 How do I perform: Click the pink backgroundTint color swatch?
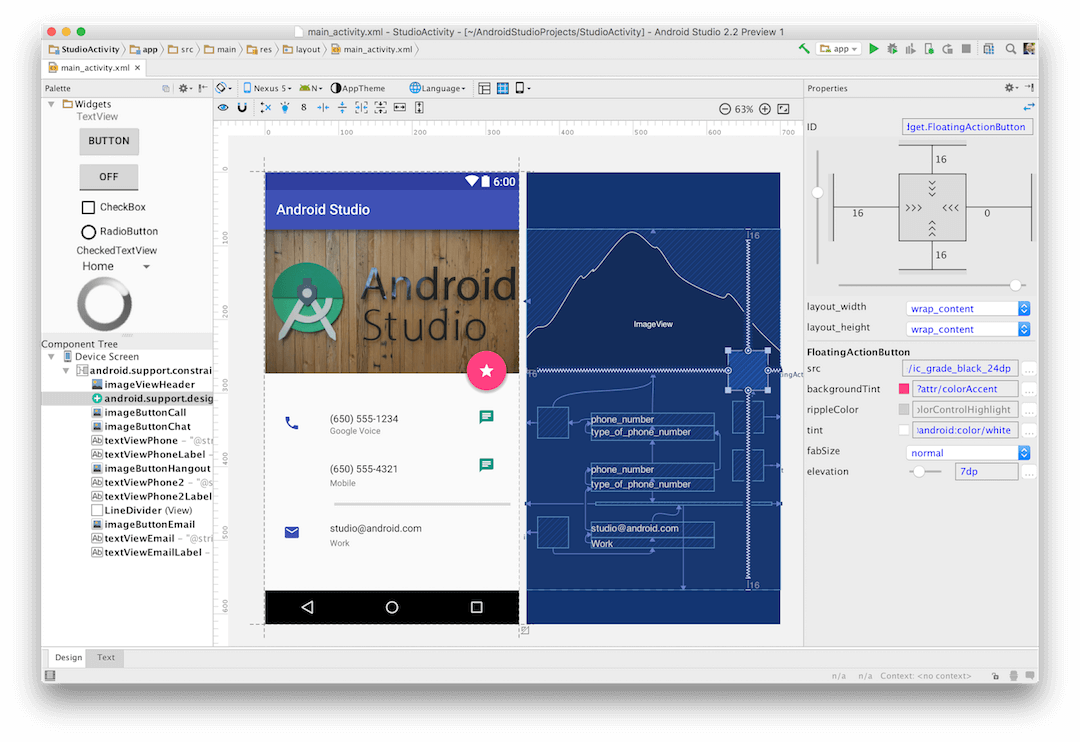coord(904,389)
